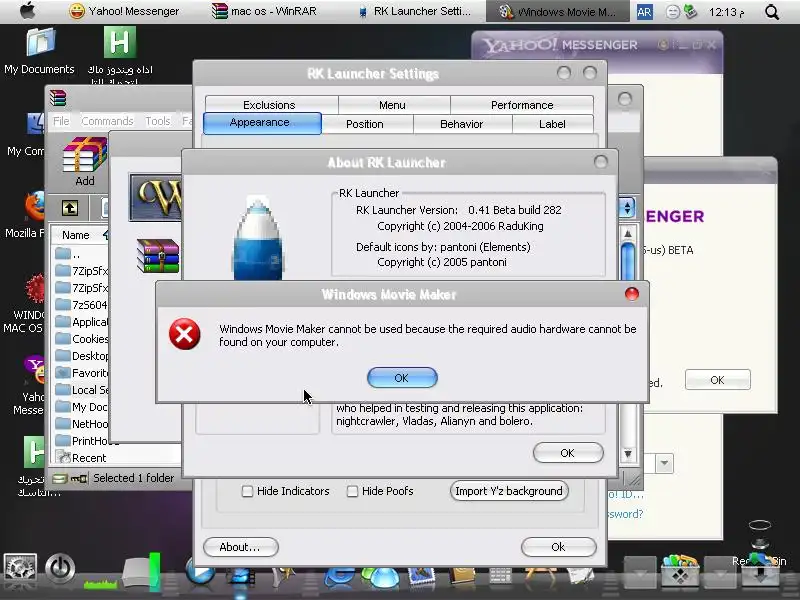
Task: Click the up-one-level folder icon in WinRAR
Action: coord(70,208)
